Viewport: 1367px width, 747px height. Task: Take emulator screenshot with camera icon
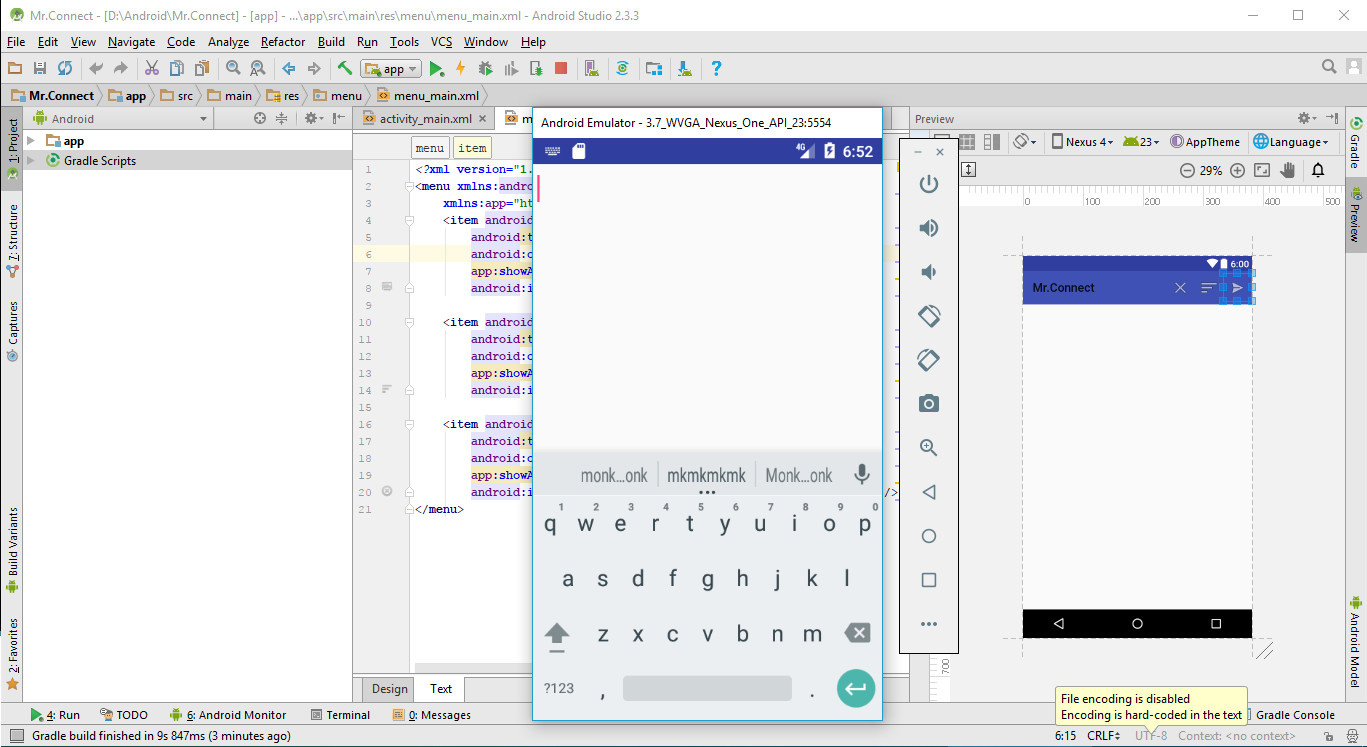[x=929, y=404]
